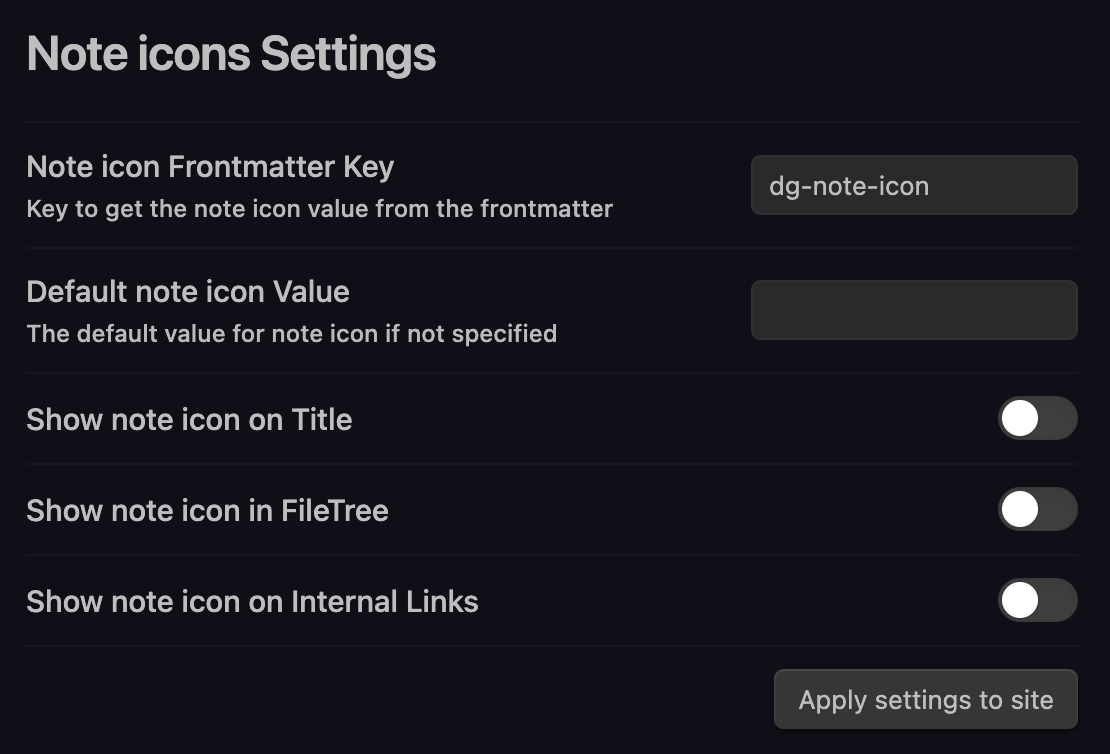The image size is (1110, 754).
Task: Focus the Note icon Frontmatter Key field
Action: point(913,185)
